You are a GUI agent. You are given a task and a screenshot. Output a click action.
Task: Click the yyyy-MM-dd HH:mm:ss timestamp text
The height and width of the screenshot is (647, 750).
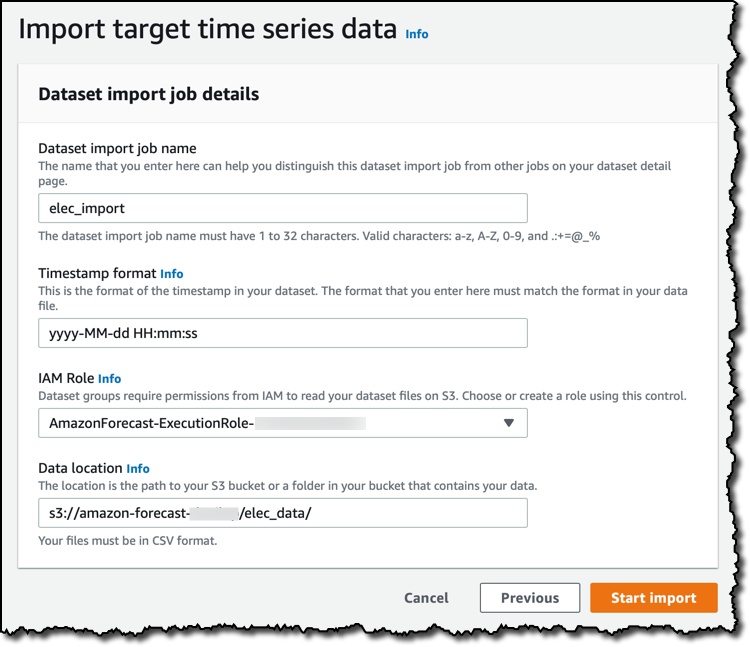tap(123, 333)
